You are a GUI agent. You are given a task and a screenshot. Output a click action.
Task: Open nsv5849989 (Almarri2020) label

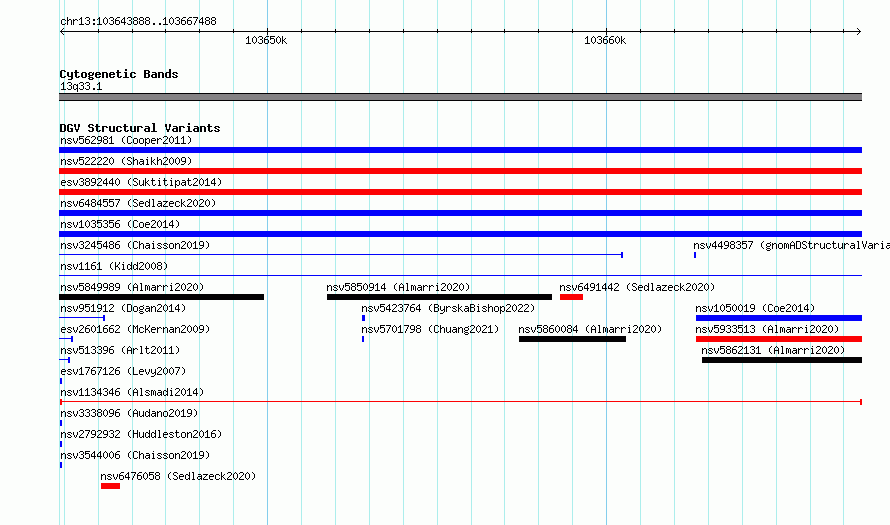pos(132,287)
